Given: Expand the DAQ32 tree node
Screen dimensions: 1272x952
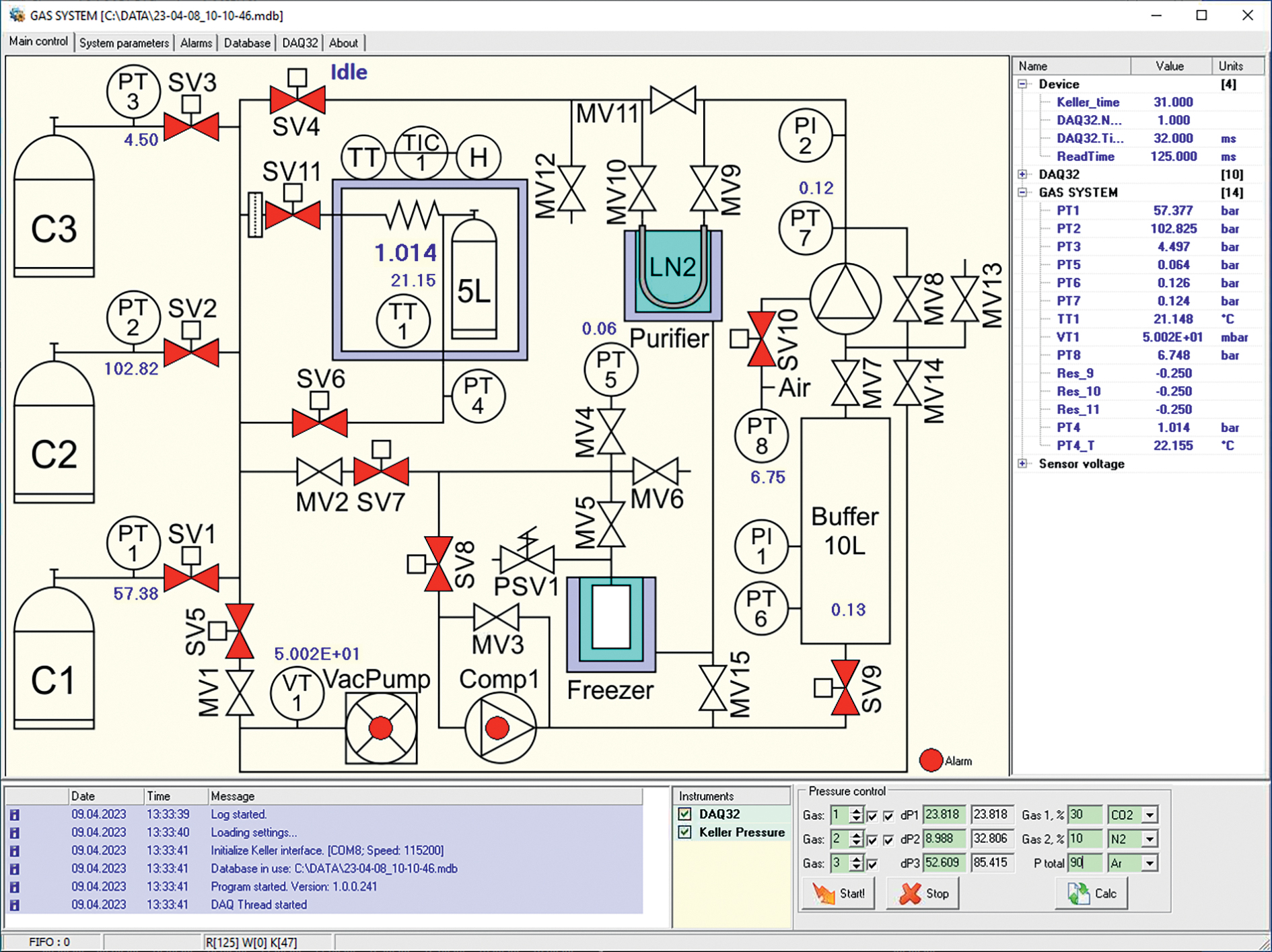Looking at the screenshot, I should (1023, 174).
